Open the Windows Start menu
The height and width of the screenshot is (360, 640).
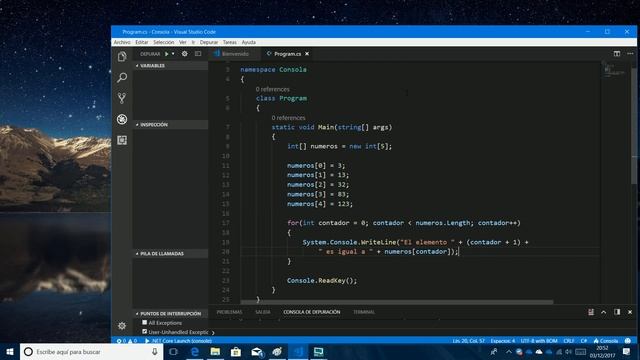click(x=10, y=352)
